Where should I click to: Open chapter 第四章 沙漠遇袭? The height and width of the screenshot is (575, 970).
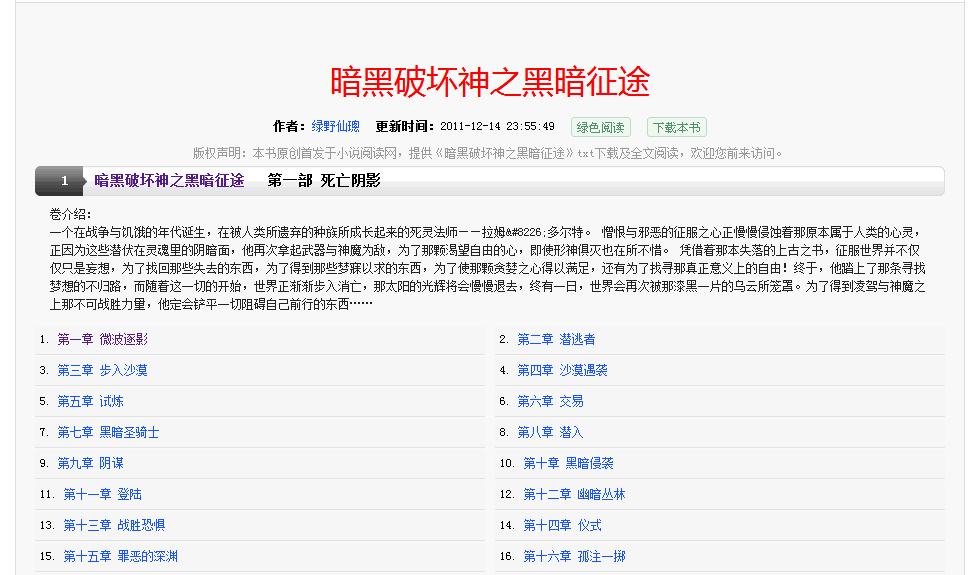tap(563, 371)
